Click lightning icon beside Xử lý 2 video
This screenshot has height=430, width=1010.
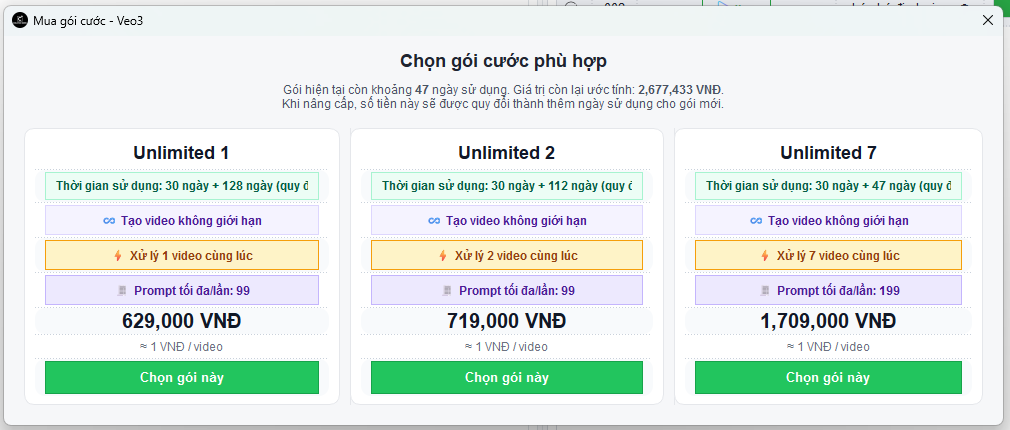(443, 256)
